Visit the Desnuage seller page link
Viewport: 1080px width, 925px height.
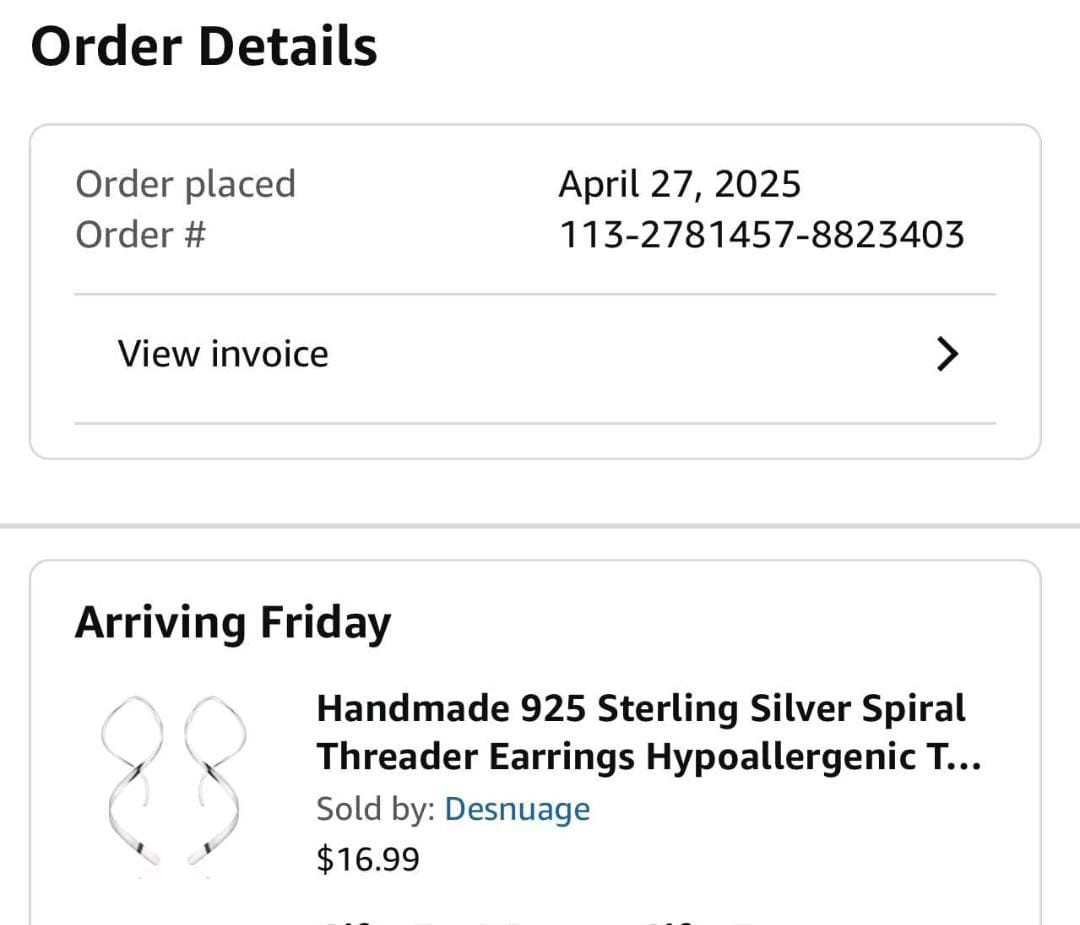tap(517, 809)
